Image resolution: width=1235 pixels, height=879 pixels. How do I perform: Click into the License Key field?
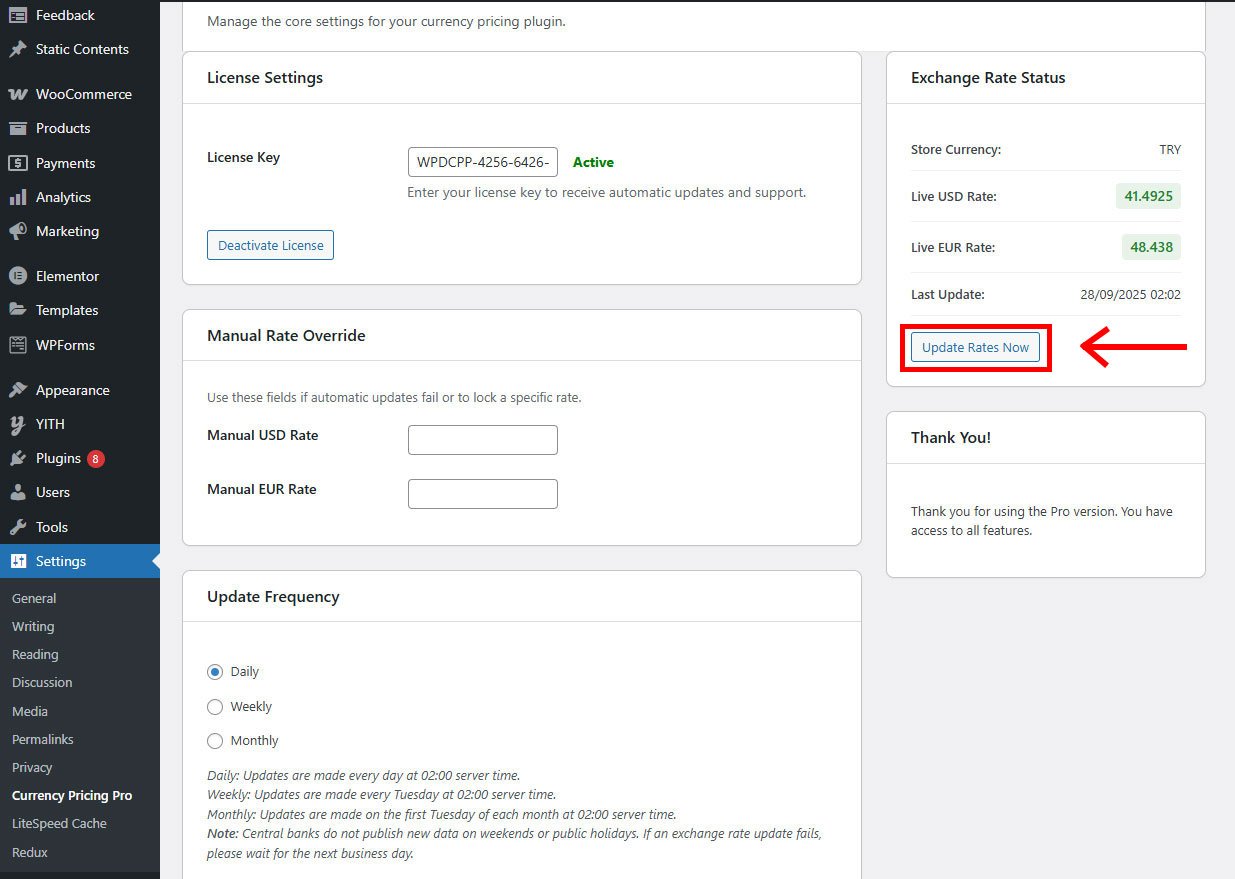[482, 162]
